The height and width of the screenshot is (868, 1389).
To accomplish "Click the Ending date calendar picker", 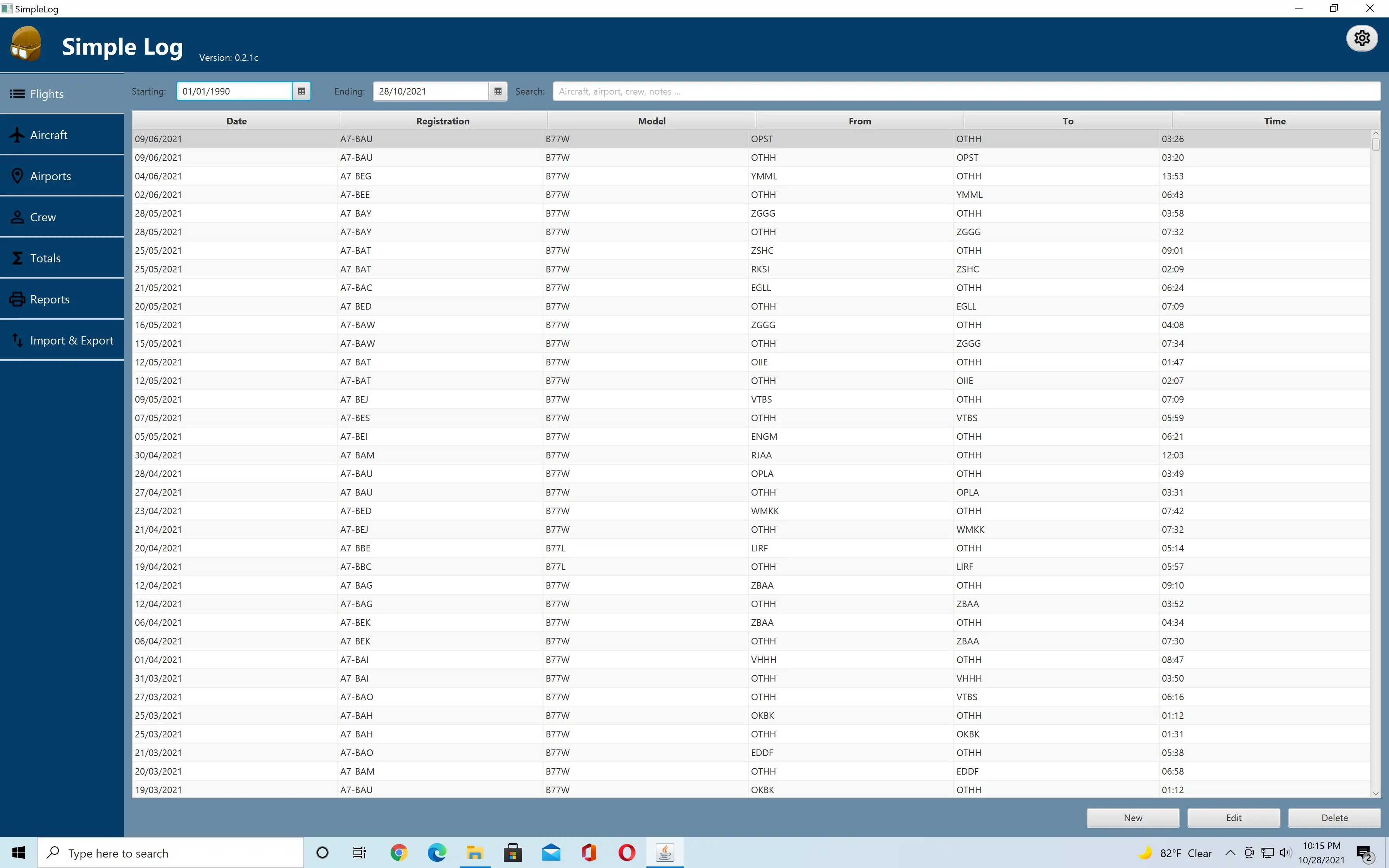I will (498, 91).
